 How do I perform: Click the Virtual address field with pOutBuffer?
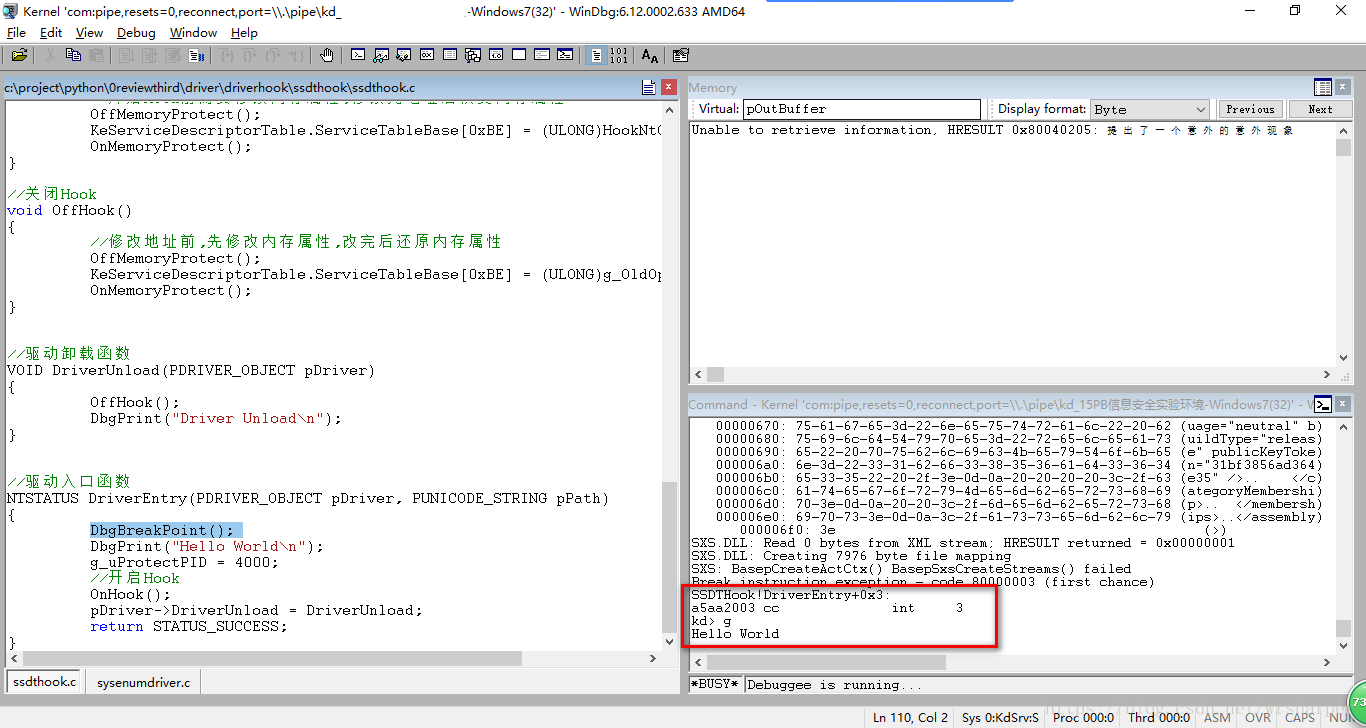click(862, 109)
